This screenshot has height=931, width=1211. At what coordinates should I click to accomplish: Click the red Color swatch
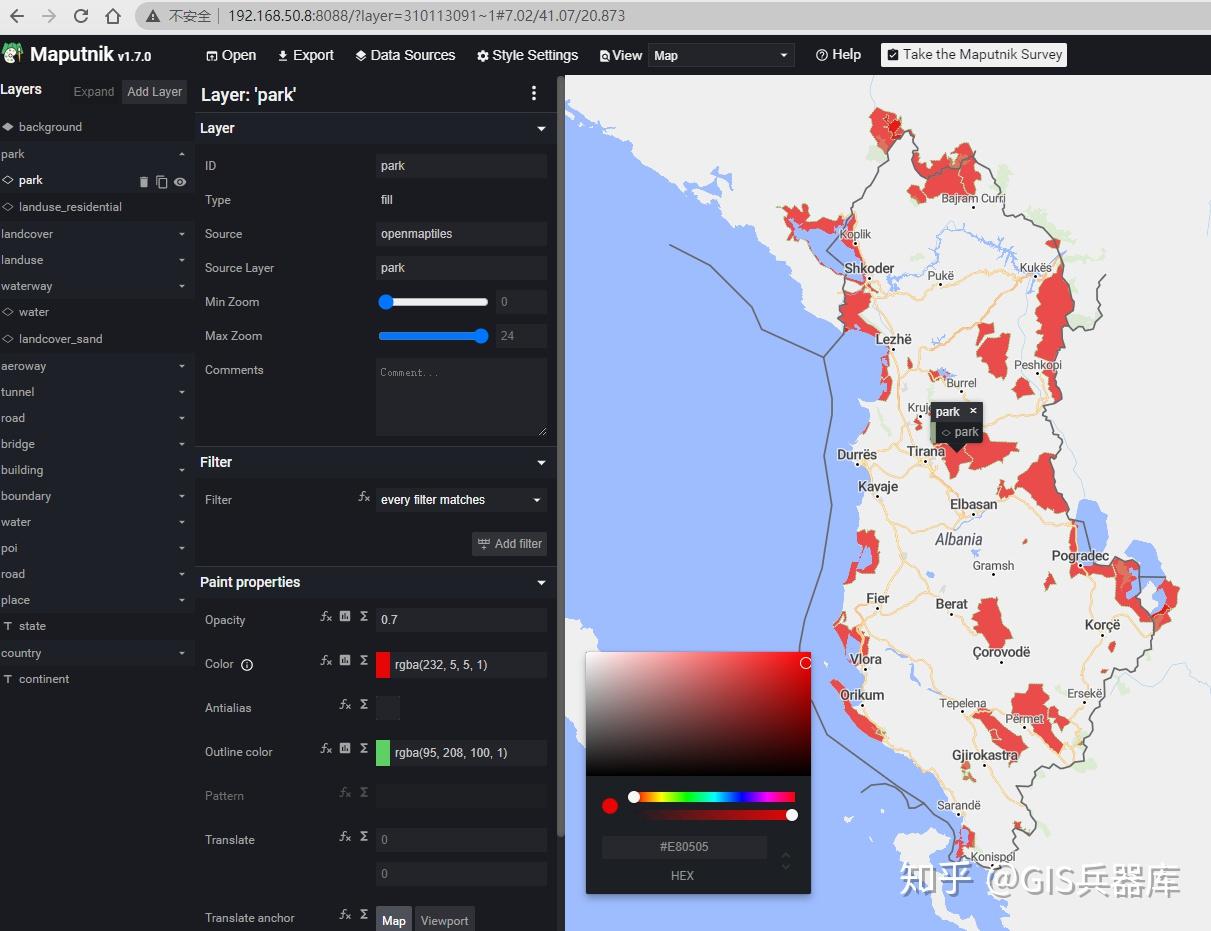pyautogui.click(x=383, y=665)
